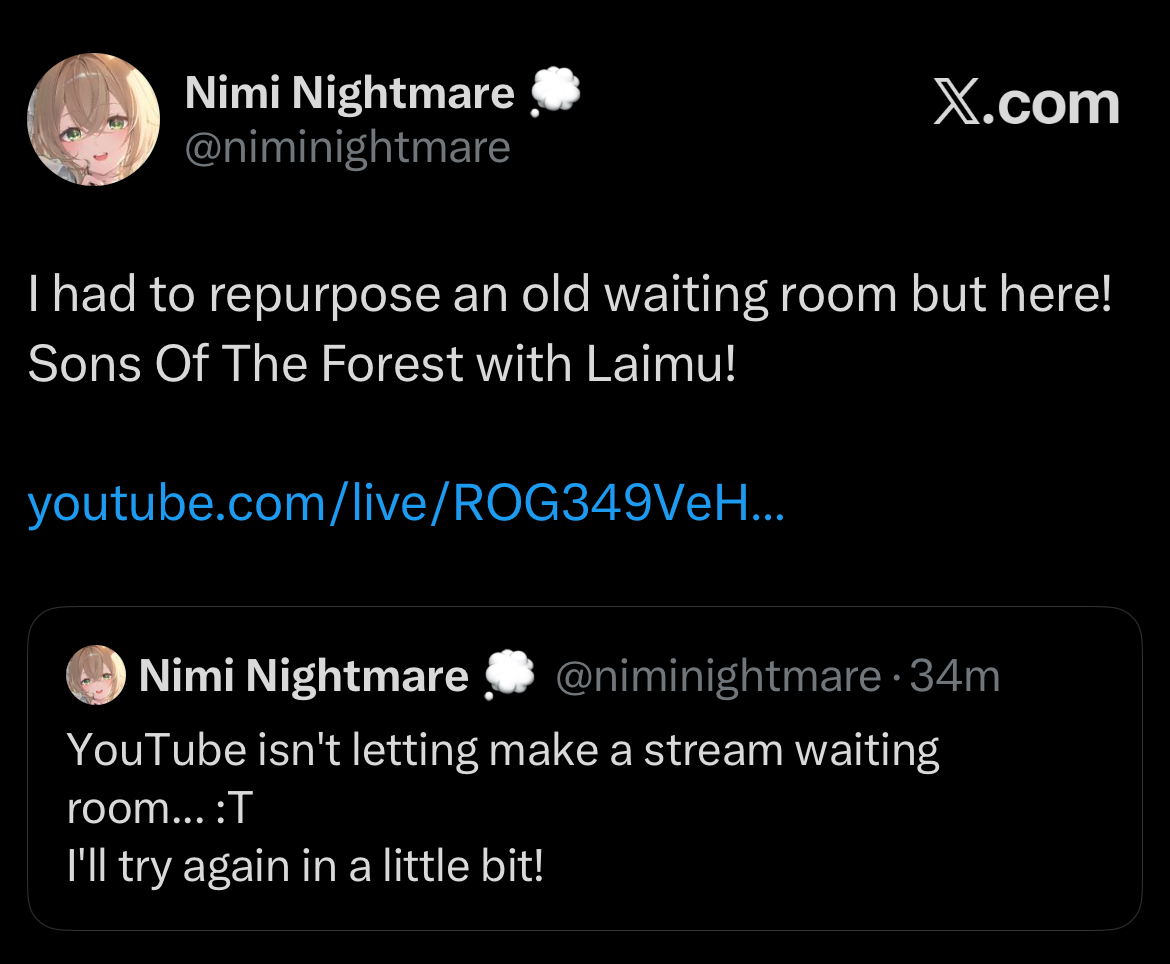
Task: Click the "Sons Of The Forest" text
Action: pyautogui.click(x=246, y=364)
